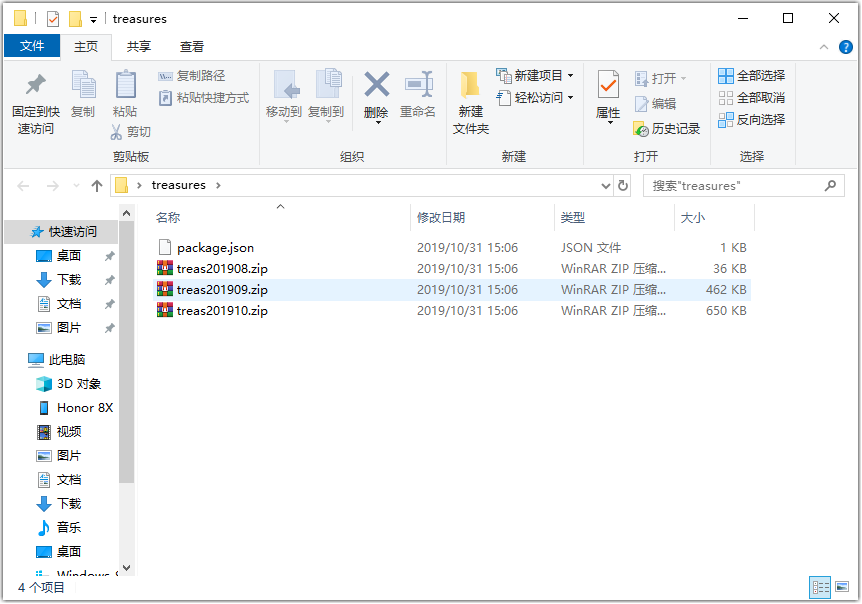Screen dimensions: 862x604
Task: Click the navigation pane scroll up arrow
Action: pyautogui.click(x=126, y=213)
